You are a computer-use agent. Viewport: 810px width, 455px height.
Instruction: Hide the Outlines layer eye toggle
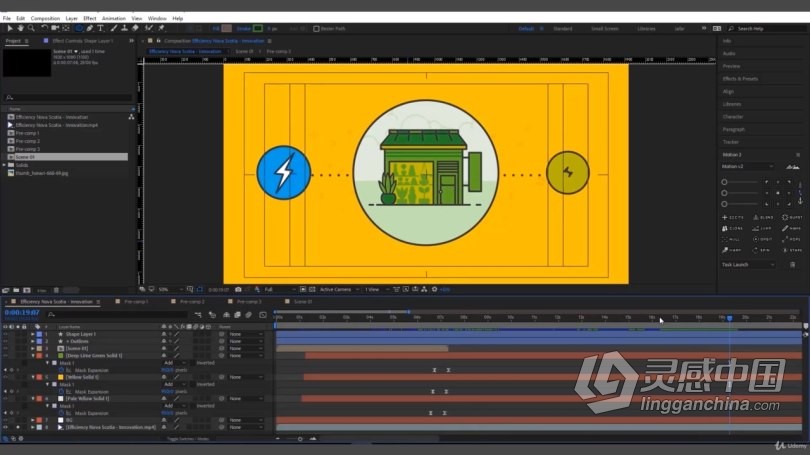point(6,341)
